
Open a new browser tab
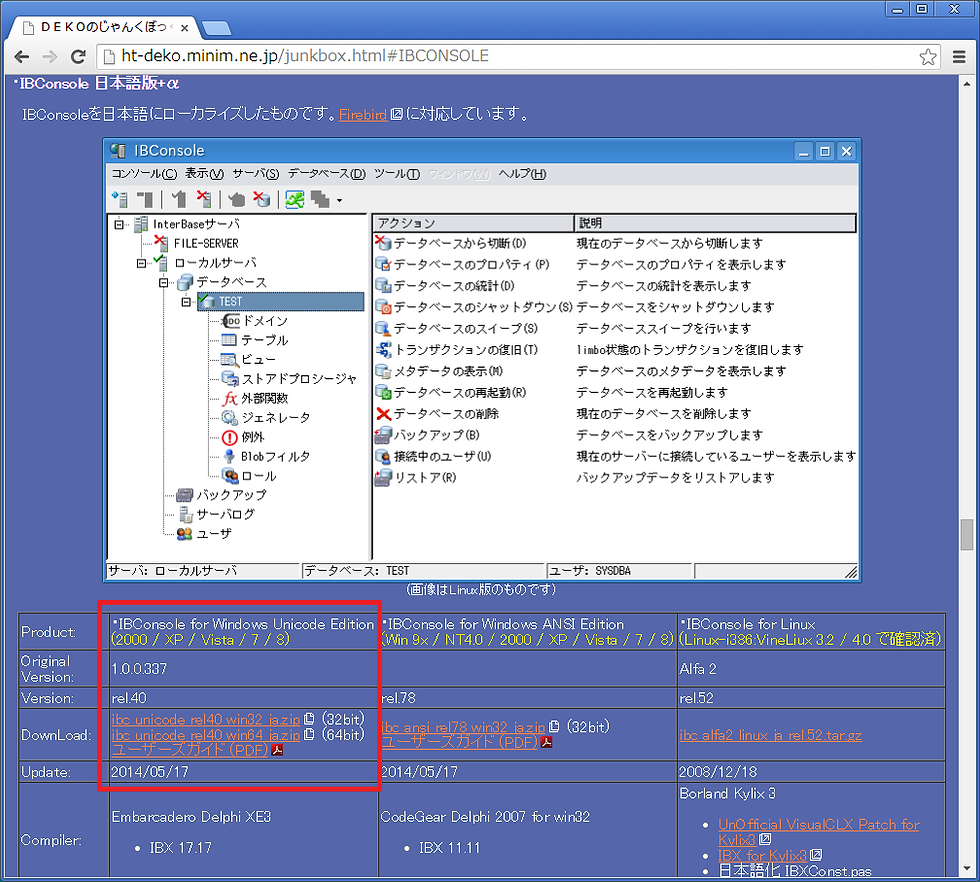[216, 28]
